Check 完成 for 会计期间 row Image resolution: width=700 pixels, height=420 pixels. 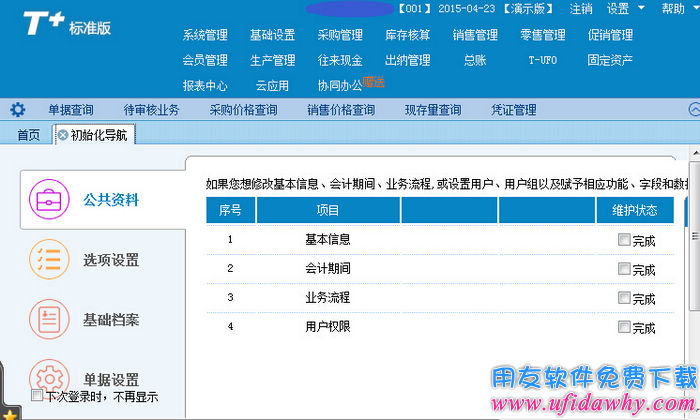pos(624,269)
